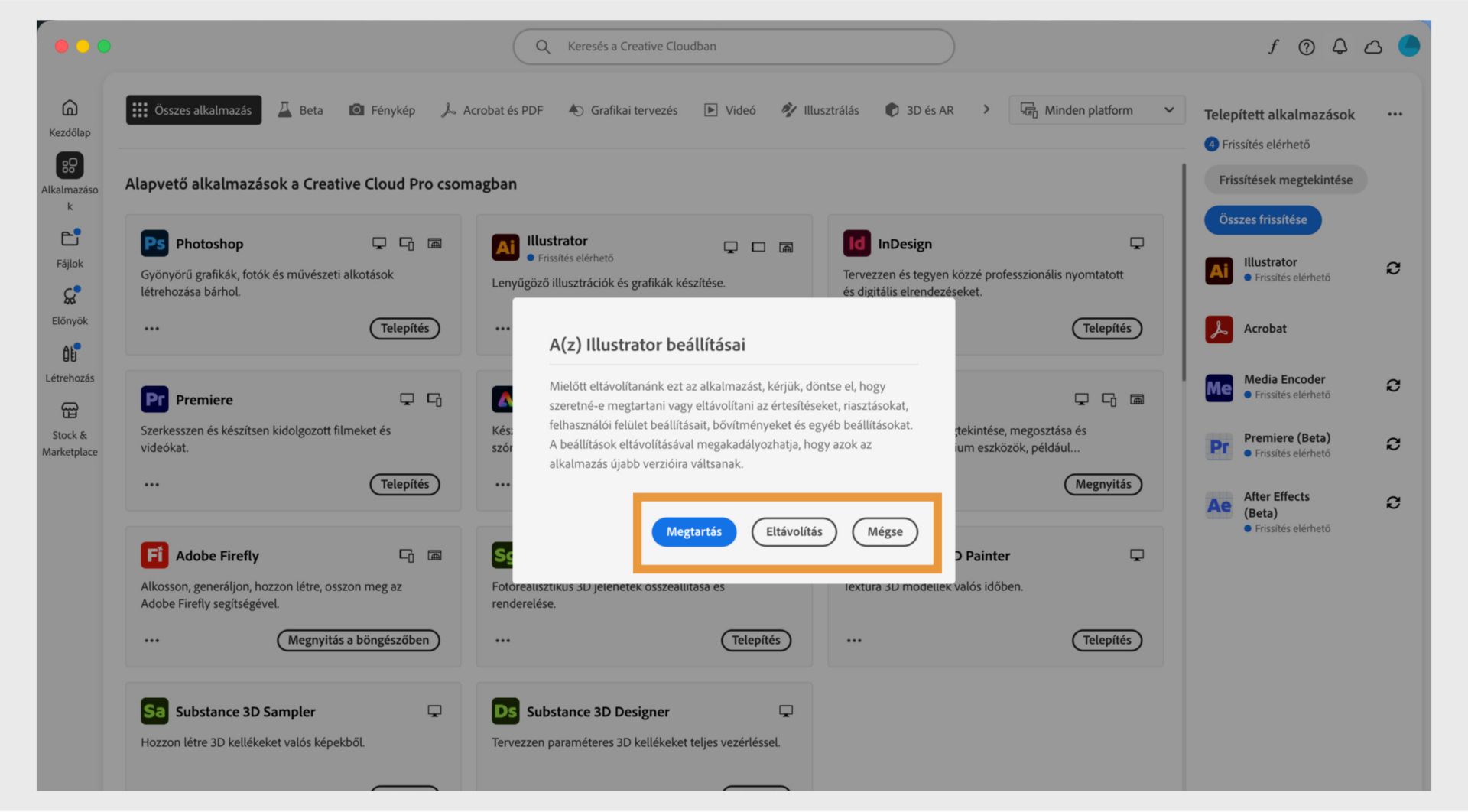Click Mégse to cancel the dialog
The image size is (1468, 812).
885,532
